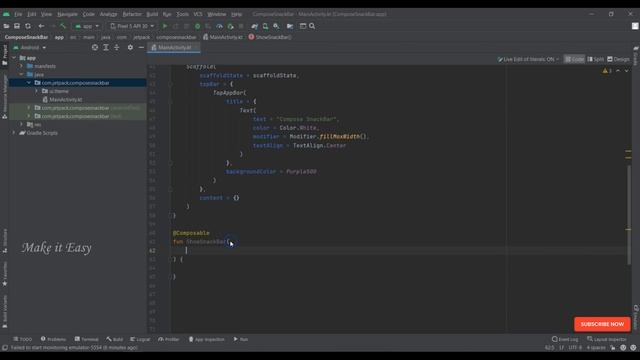Open the Android project view dropdown
This screenshot has height=360, width=640.
29,47
